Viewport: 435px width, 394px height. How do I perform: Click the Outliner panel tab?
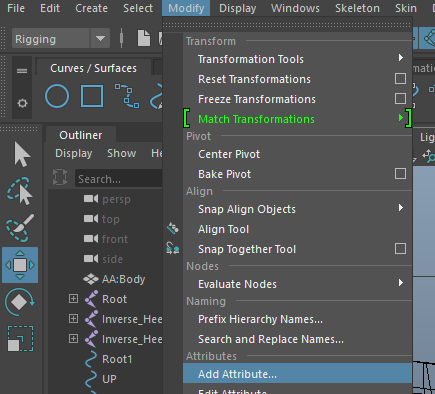[x=81, y=135]
